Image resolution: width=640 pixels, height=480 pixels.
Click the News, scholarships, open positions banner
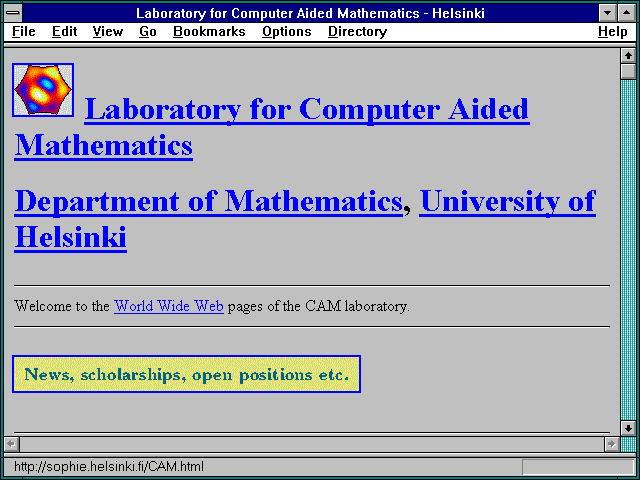(187, 374)
